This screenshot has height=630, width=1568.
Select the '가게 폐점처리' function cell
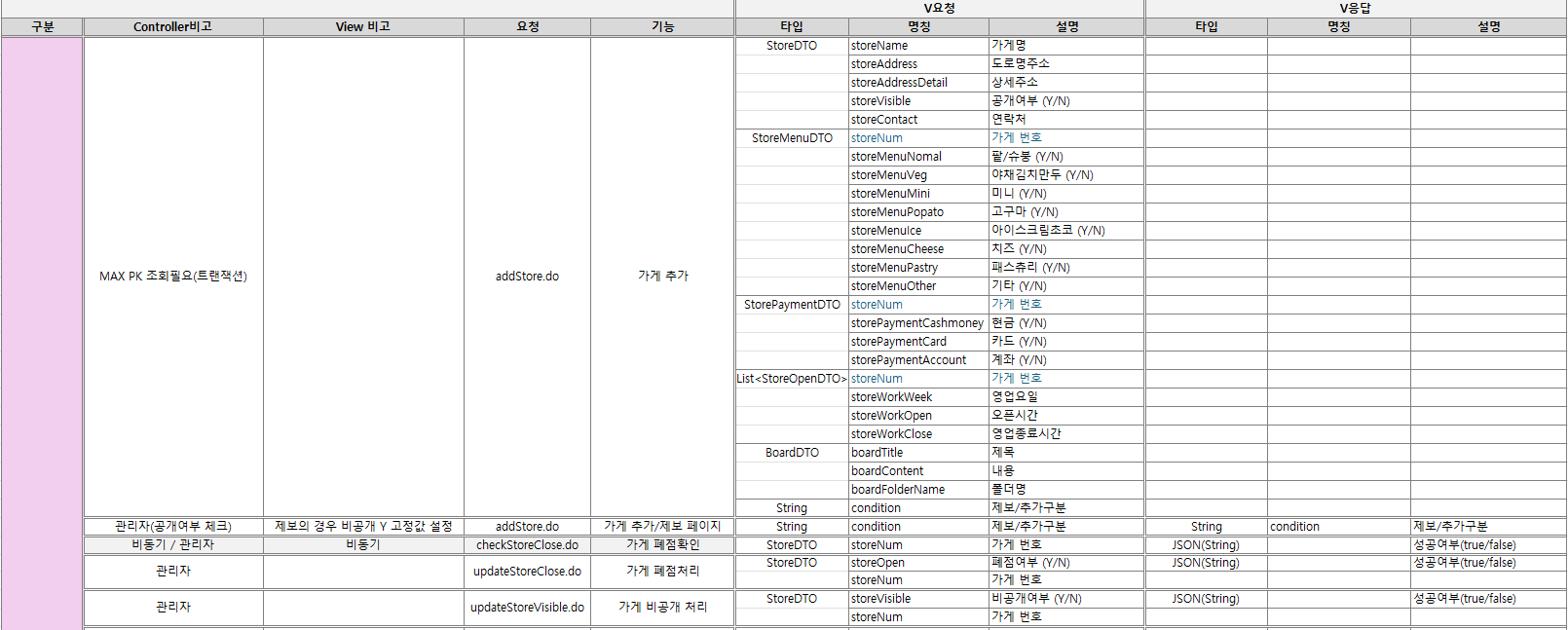pyautogui.click(x=662, y=572)
